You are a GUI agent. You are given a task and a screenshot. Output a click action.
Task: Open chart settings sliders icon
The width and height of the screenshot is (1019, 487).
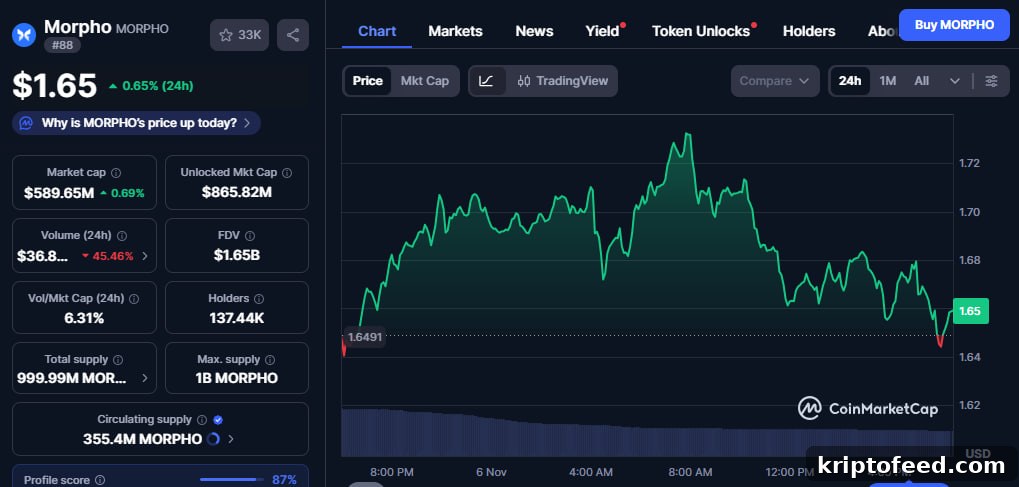tap(991, 81)
